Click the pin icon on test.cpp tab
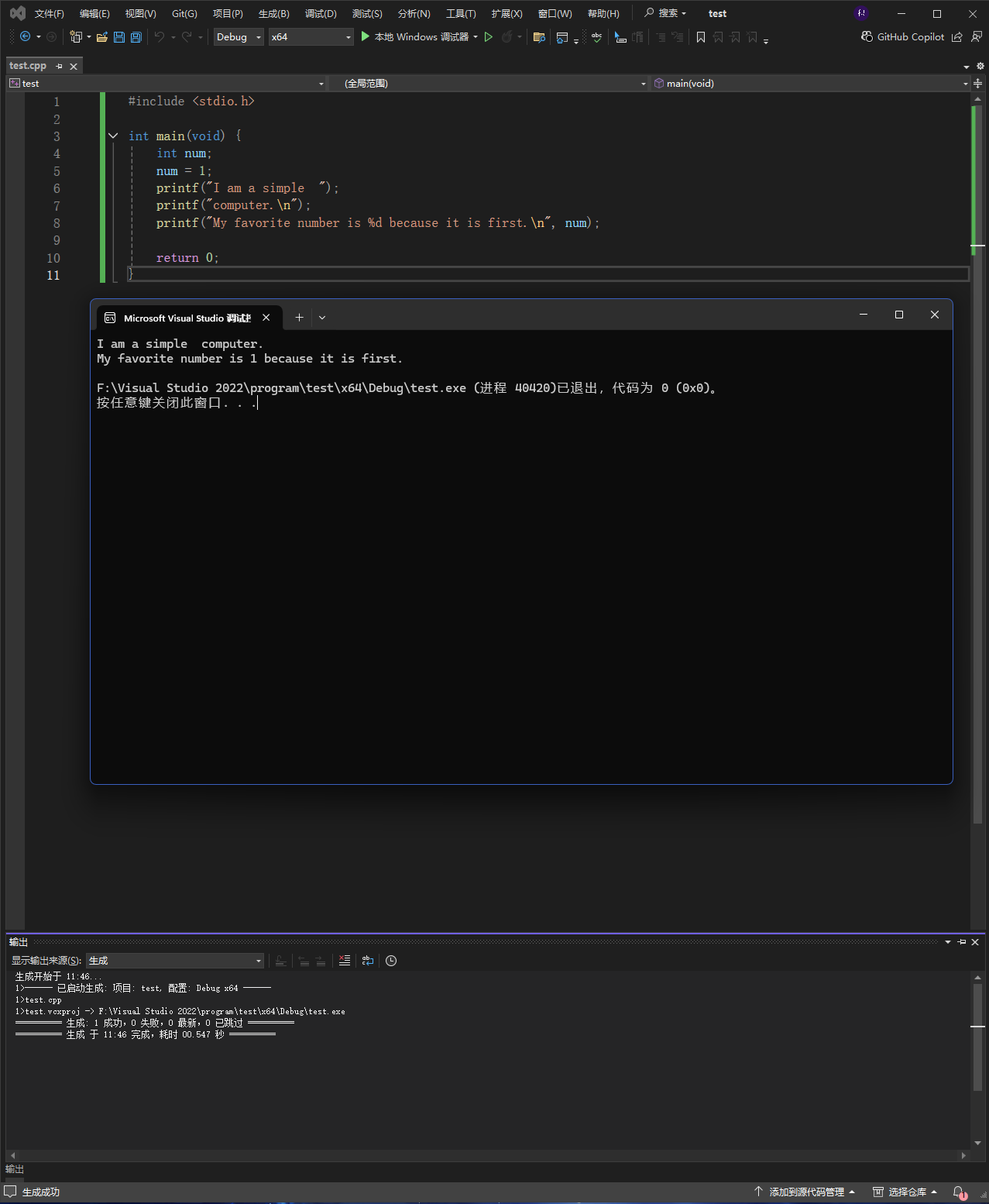 (x=60, y=67)
